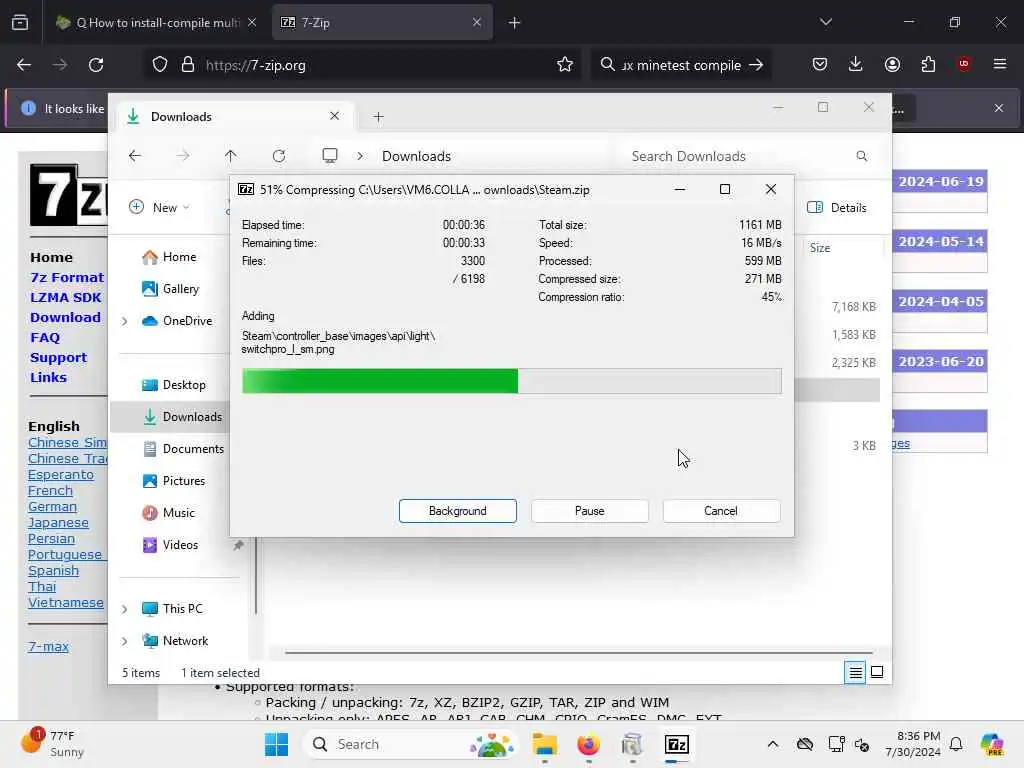Refresh the Downloads folder
The width and height of the screenshot is (1024, 768).
click(279, 156)
